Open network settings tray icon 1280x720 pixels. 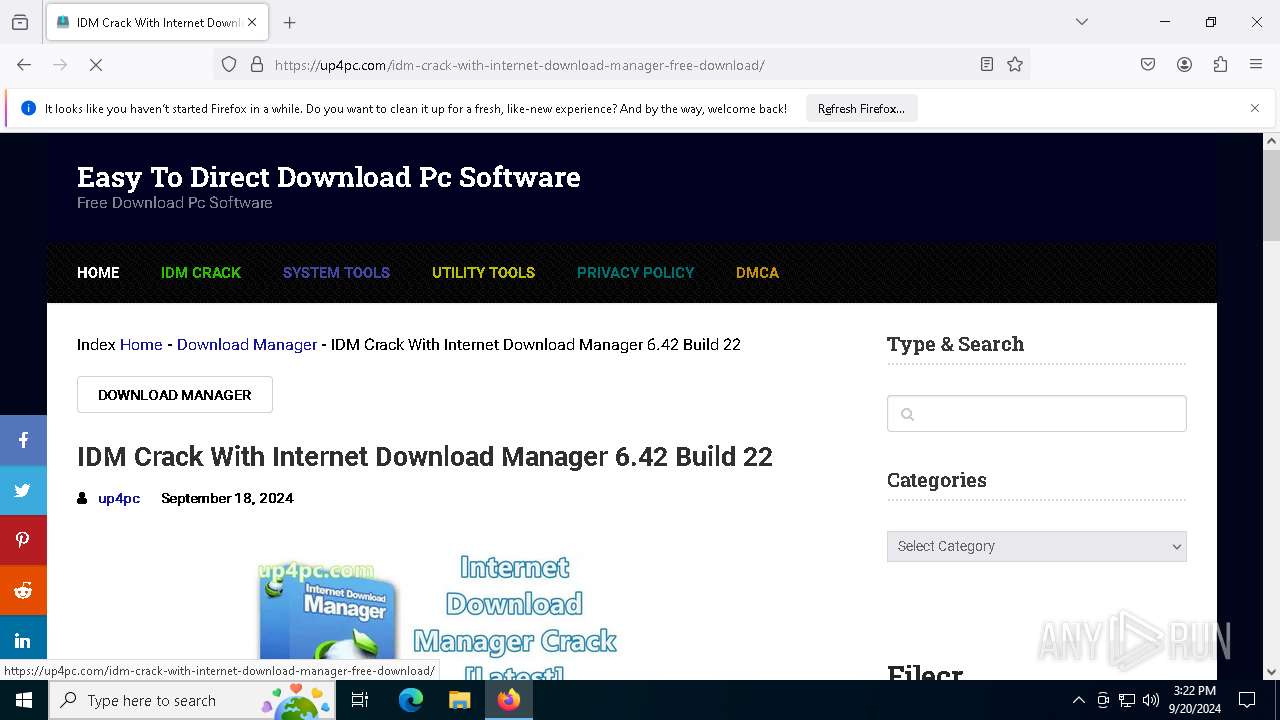coord(1127,700)
